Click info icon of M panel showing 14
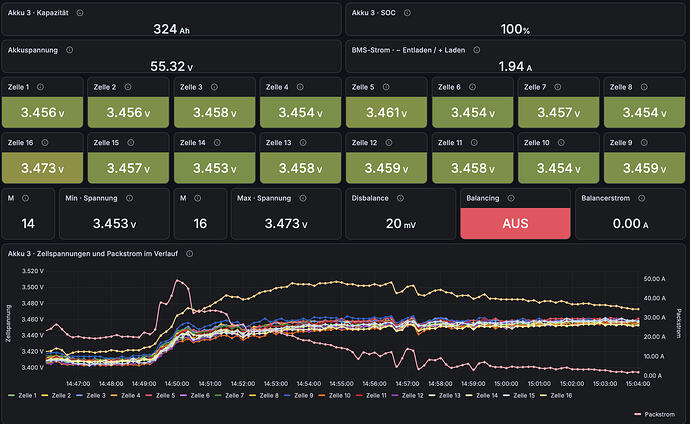 click(x=26, y=198)
